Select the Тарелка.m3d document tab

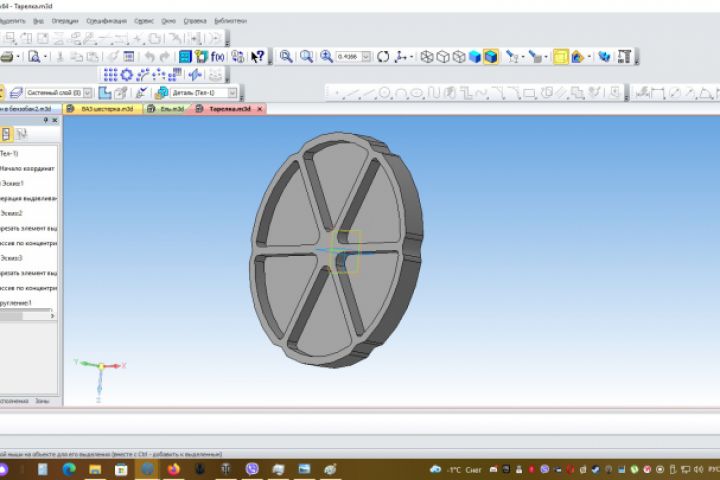[230, 109]
